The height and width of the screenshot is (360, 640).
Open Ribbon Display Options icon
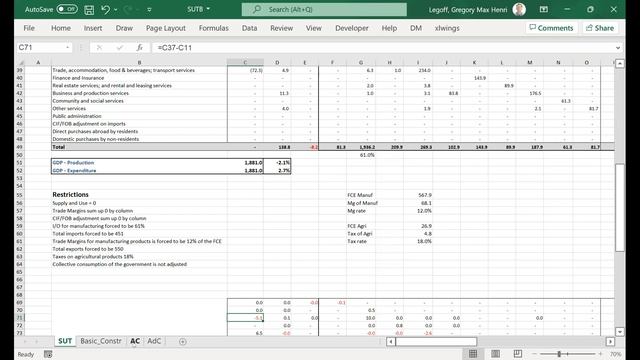pyautogui.click(x=544, y=9)
